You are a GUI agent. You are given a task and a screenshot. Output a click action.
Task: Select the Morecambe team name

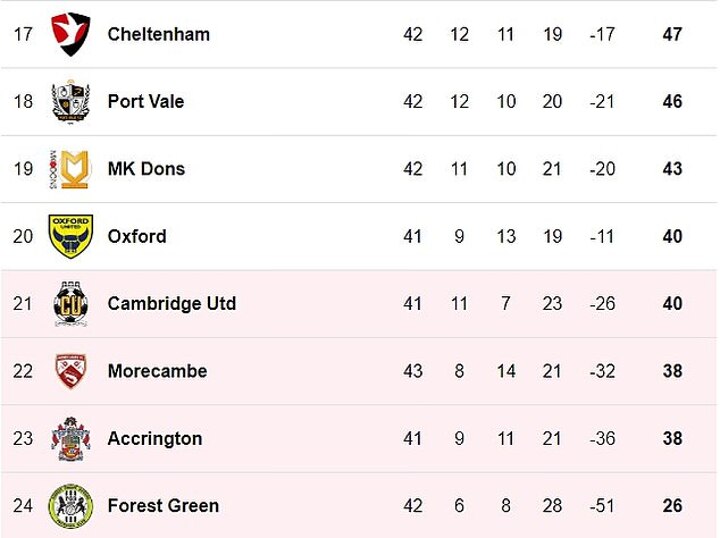[157, 371]
